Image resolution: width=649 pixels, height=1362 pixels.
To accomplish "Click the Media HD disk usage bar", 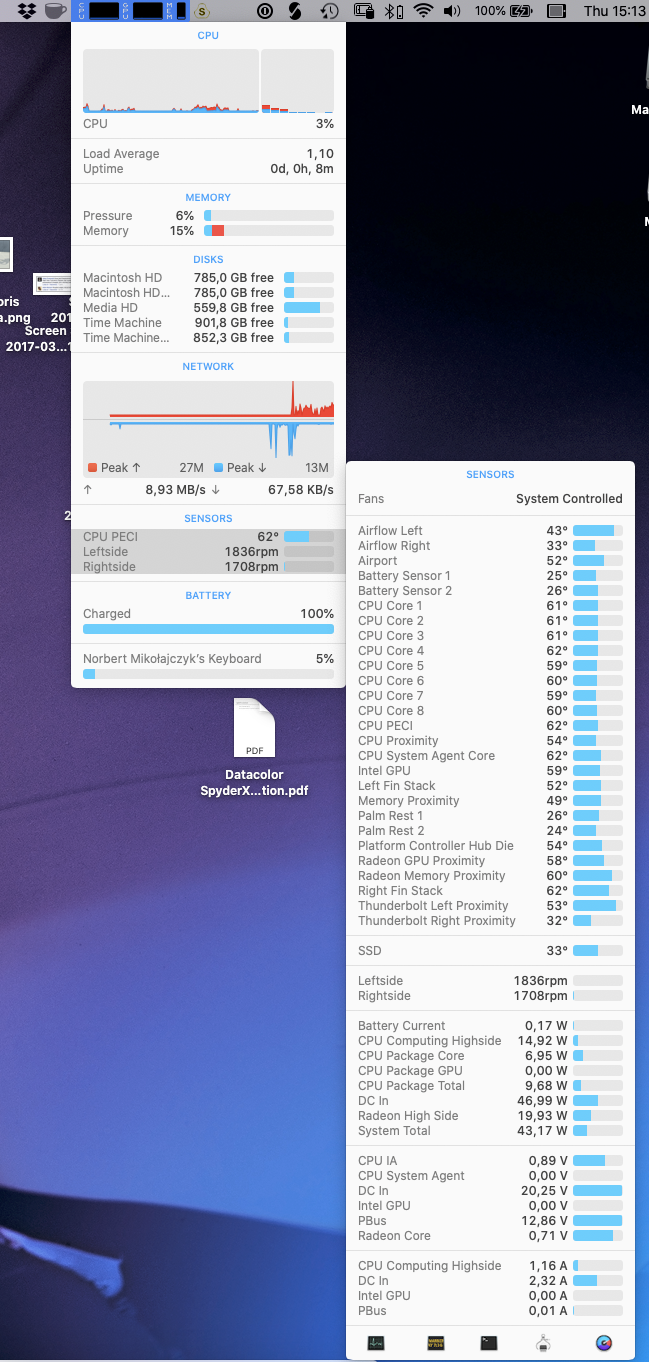I will click(x=309, y=308).
